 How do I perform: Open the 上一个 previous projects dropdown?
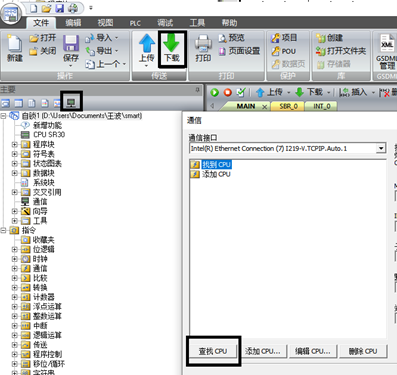coord(124,64)
